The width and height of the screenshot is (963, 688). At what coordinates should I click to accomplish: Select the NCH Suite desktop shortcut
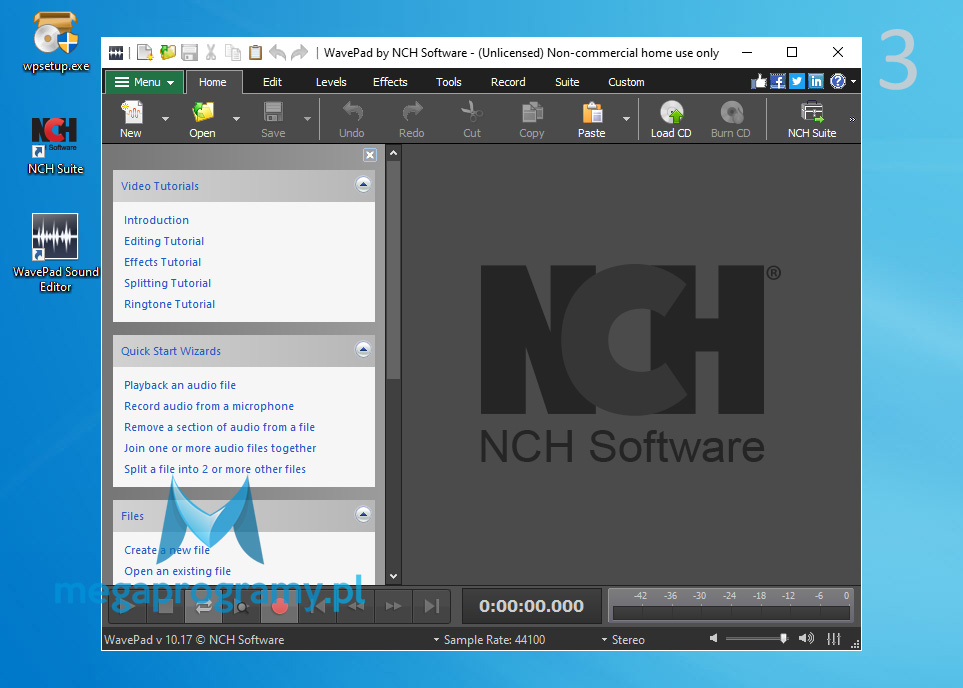pos(55,146)
